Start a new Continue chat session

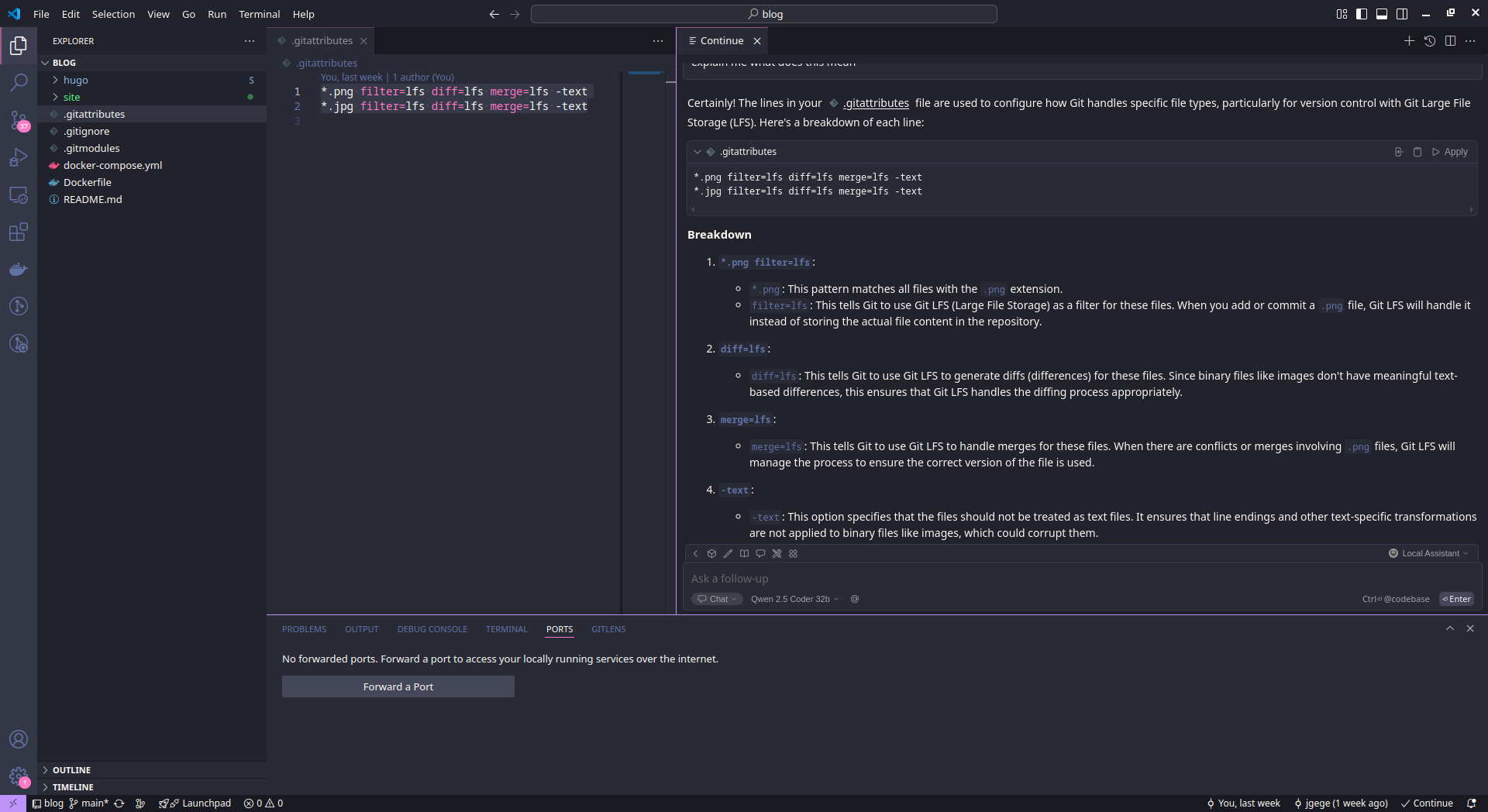click(1409, 41)
